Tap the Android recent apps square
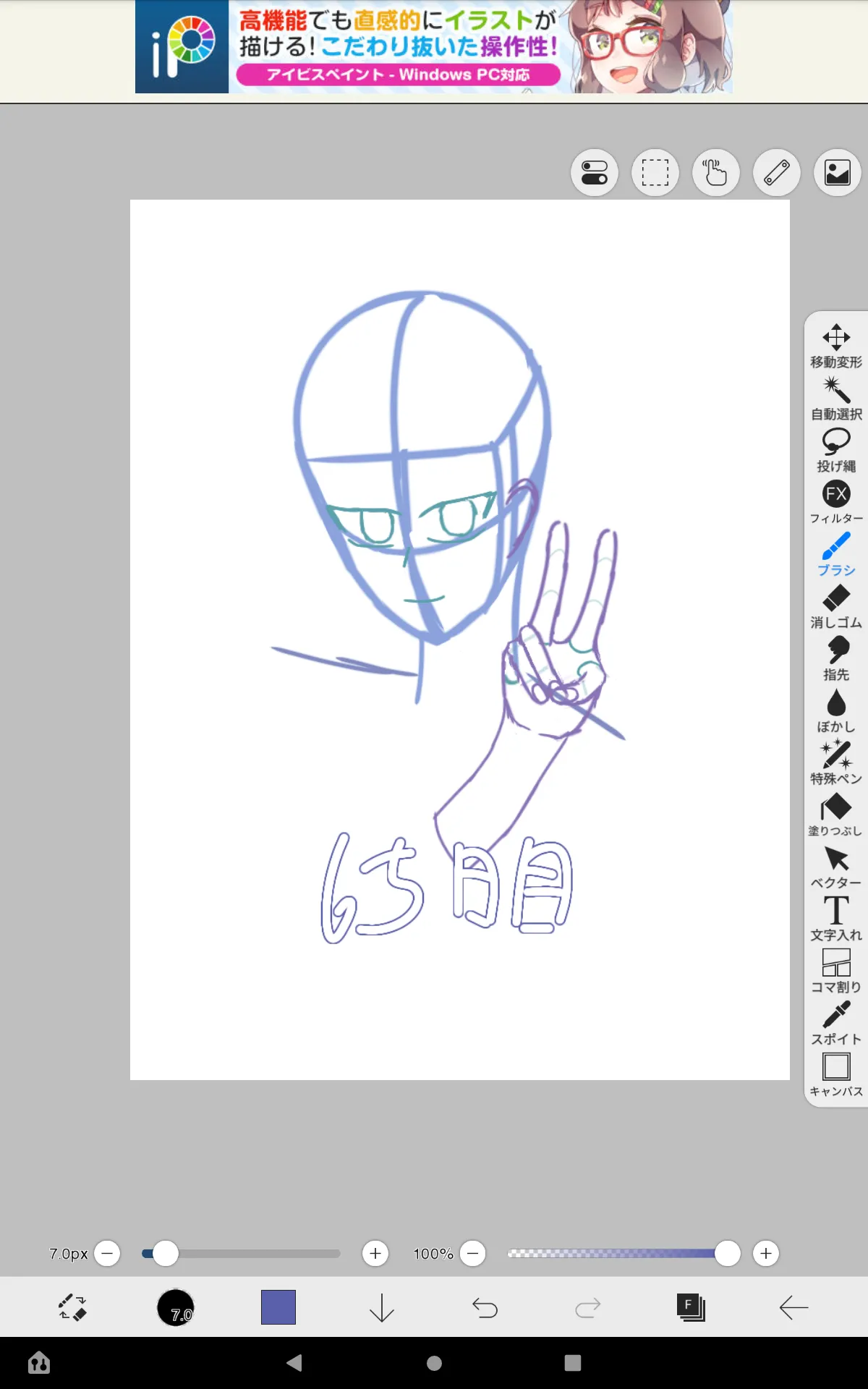The width and height of the screenshot is (868, 1389). pyautogui.click(x=573, y=1363)
